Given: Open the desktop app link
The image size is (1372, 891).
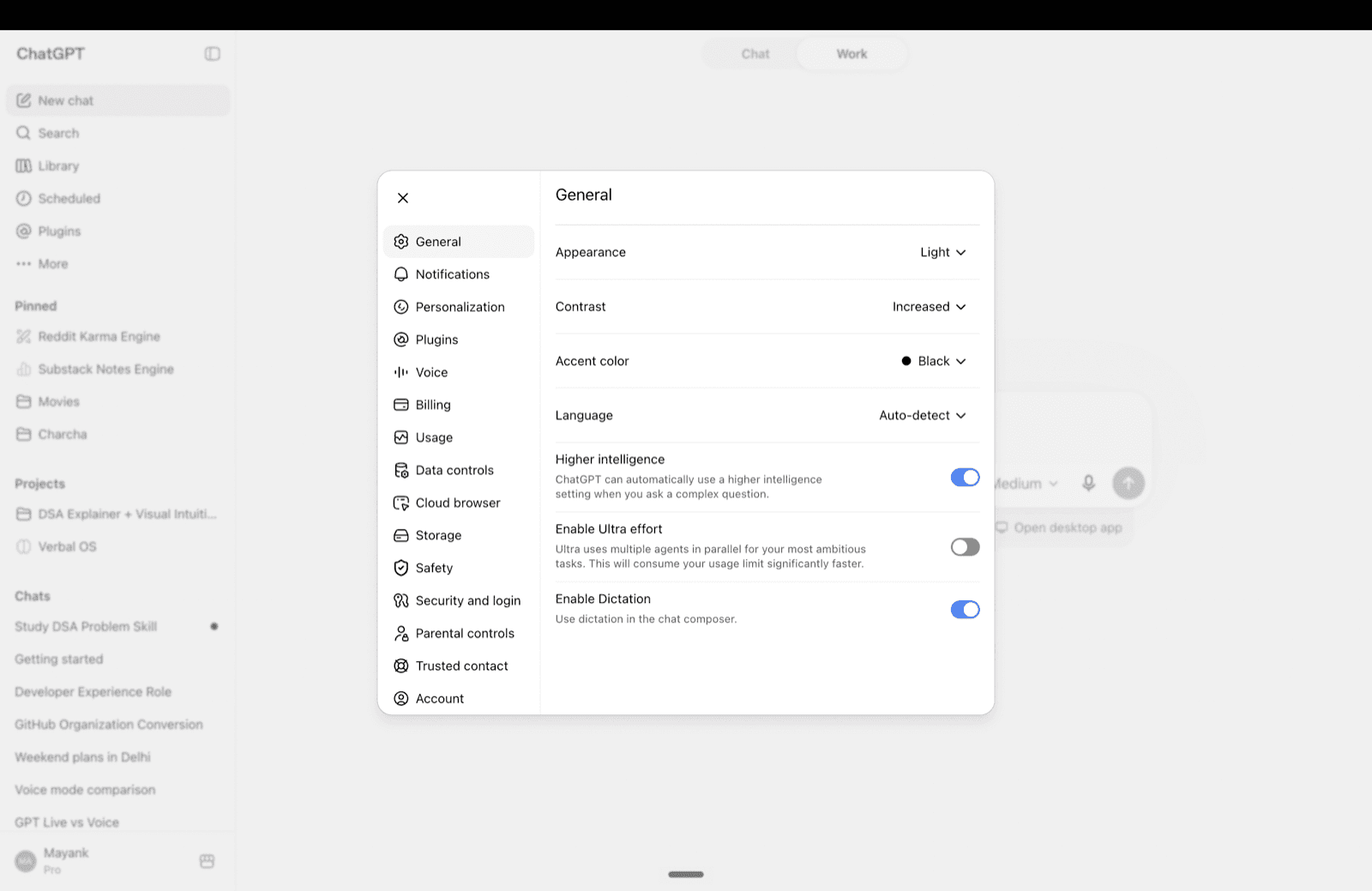Looking at the screenshot, I should tap(1059, 527).
